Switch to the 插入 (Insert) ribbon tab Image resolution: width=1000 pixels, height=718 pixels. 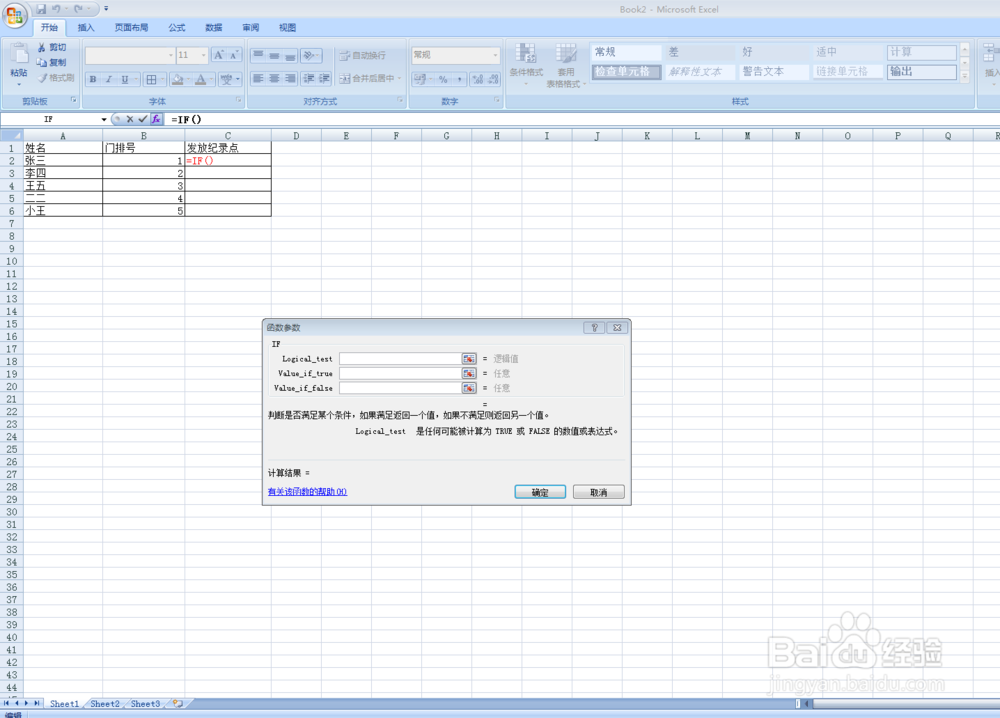[x=85, y=27]
